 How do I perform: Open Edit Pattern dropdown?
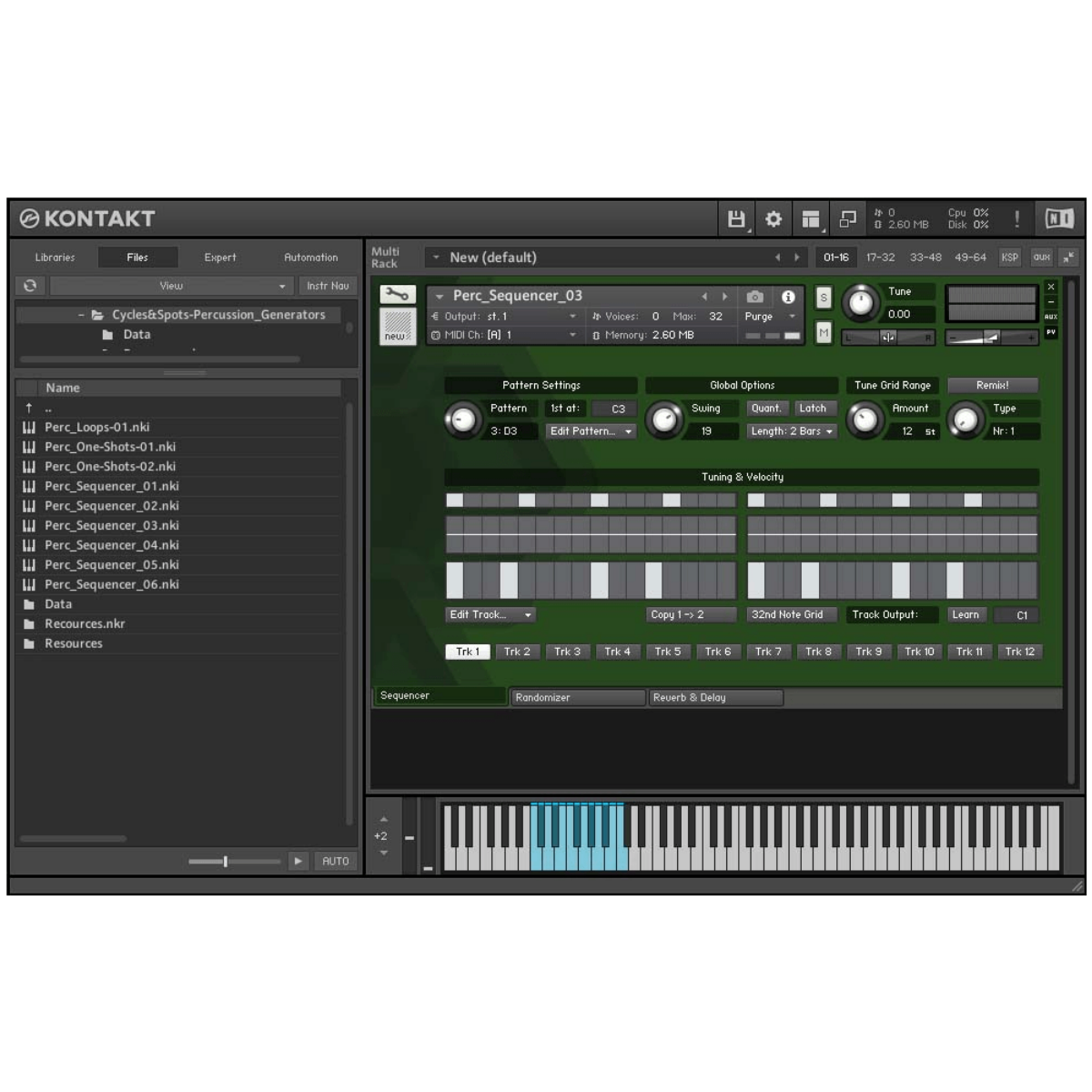click(591, 431)
